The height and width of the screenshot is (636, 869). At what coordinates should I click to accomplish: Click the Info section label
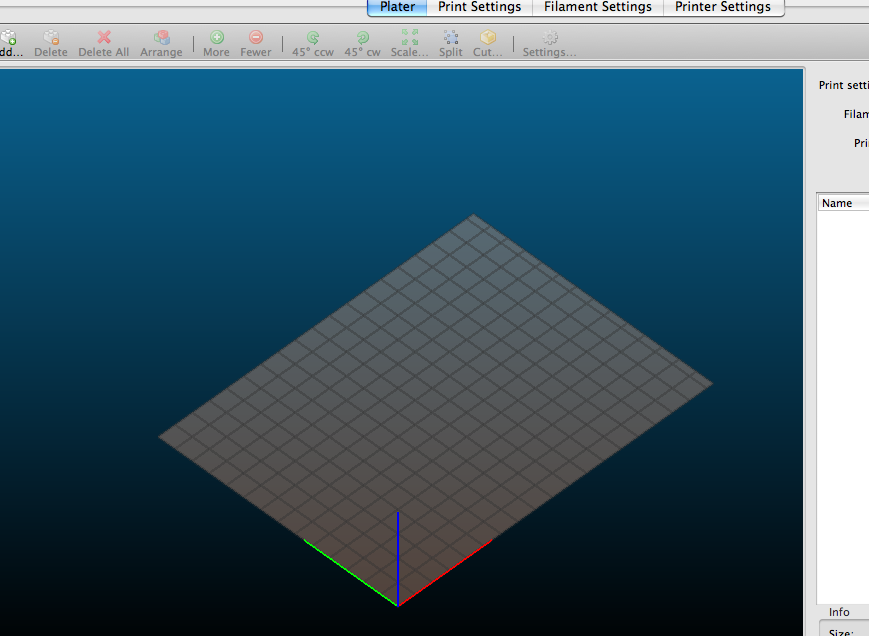coord(839,612)
